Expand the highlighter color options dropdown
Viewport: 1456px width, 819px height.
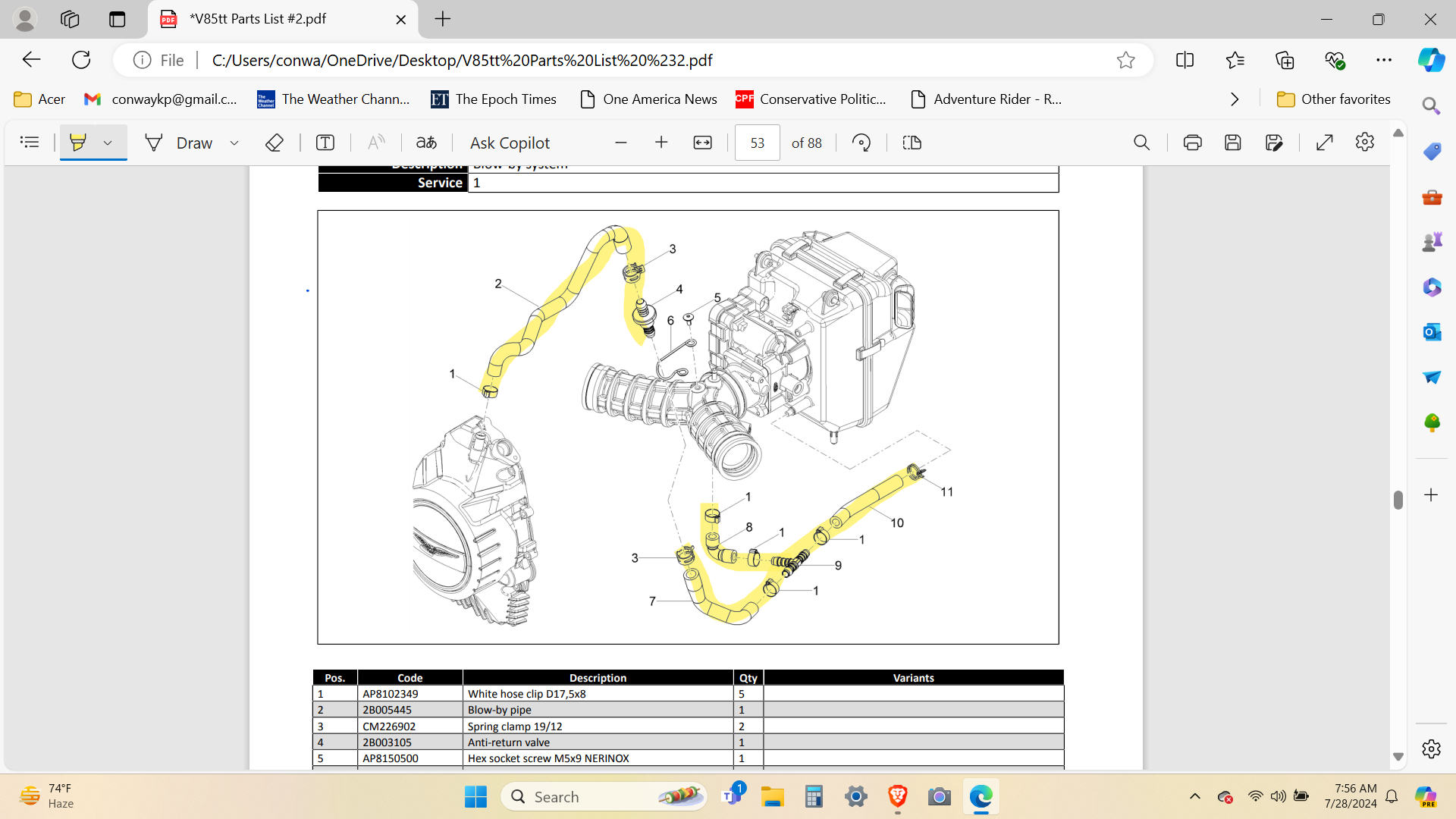108,143
